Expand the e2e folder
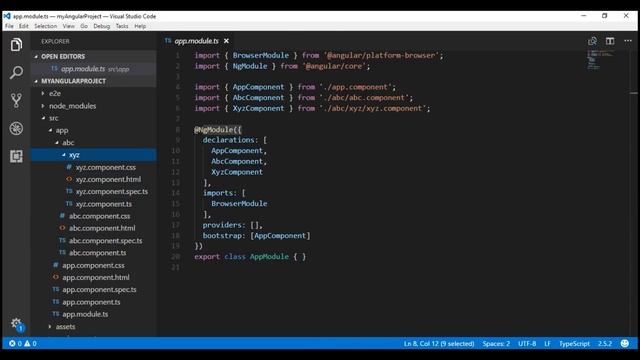Image resolution: width=640 pixels, height=360 pixels. pos(94,93)
